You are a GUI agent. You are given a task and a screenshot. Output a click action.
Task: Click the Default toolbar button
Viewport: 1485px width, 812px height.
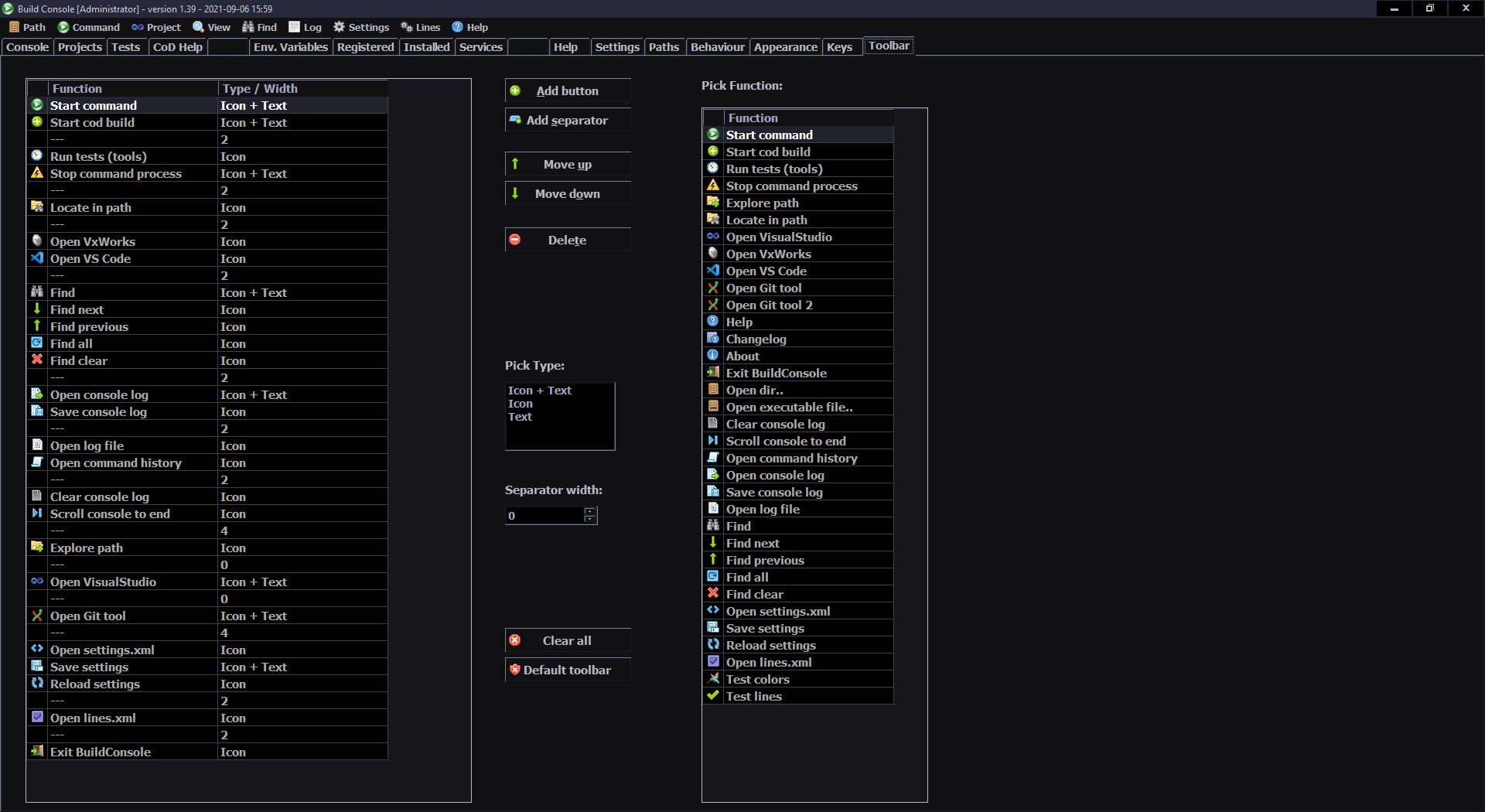(568, 670)
